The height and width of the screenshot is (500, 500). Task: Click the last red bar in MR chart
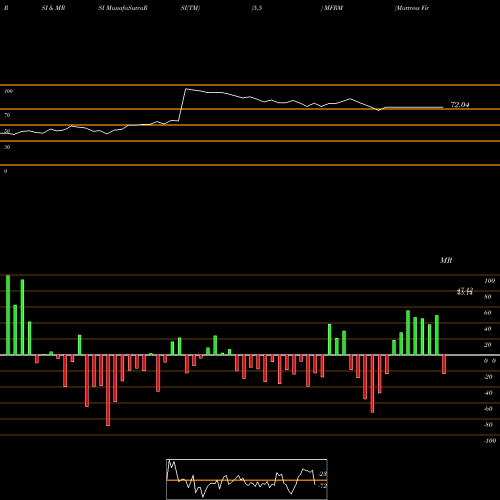pos(444,364)
